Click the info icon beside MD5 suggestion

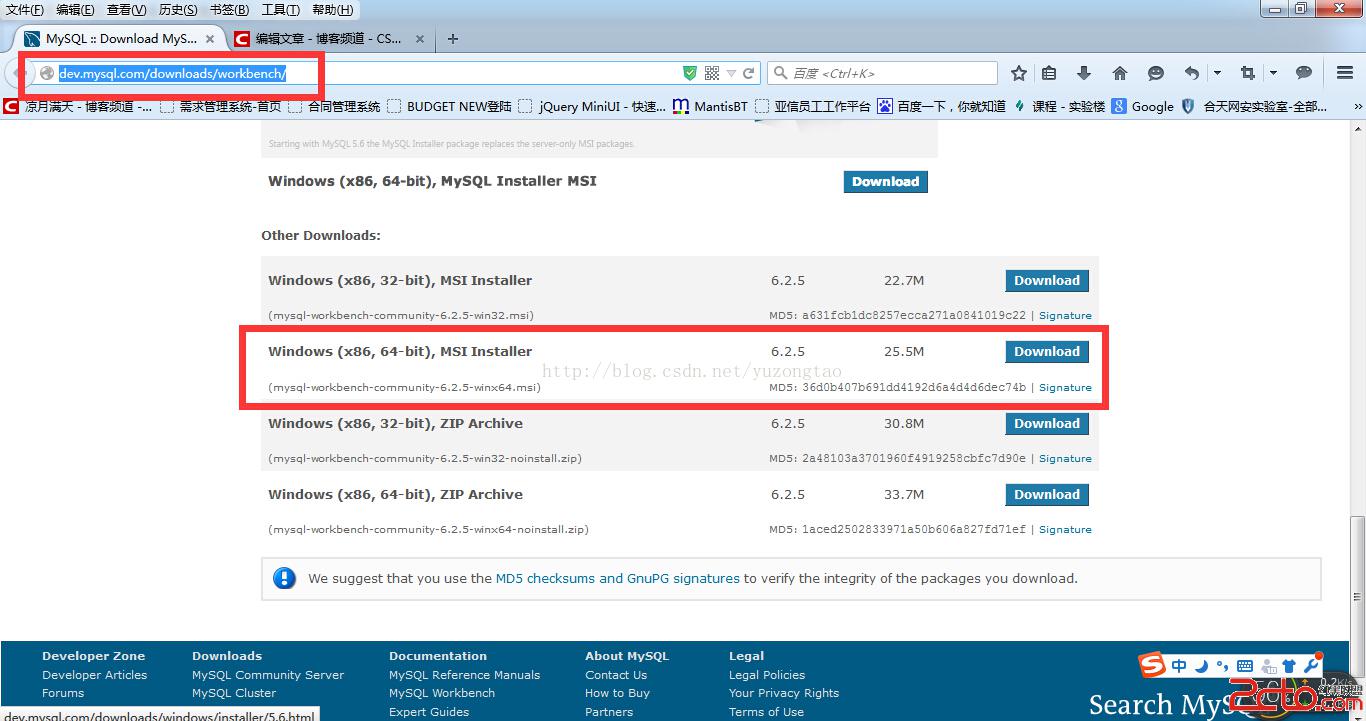coord(285,579)
